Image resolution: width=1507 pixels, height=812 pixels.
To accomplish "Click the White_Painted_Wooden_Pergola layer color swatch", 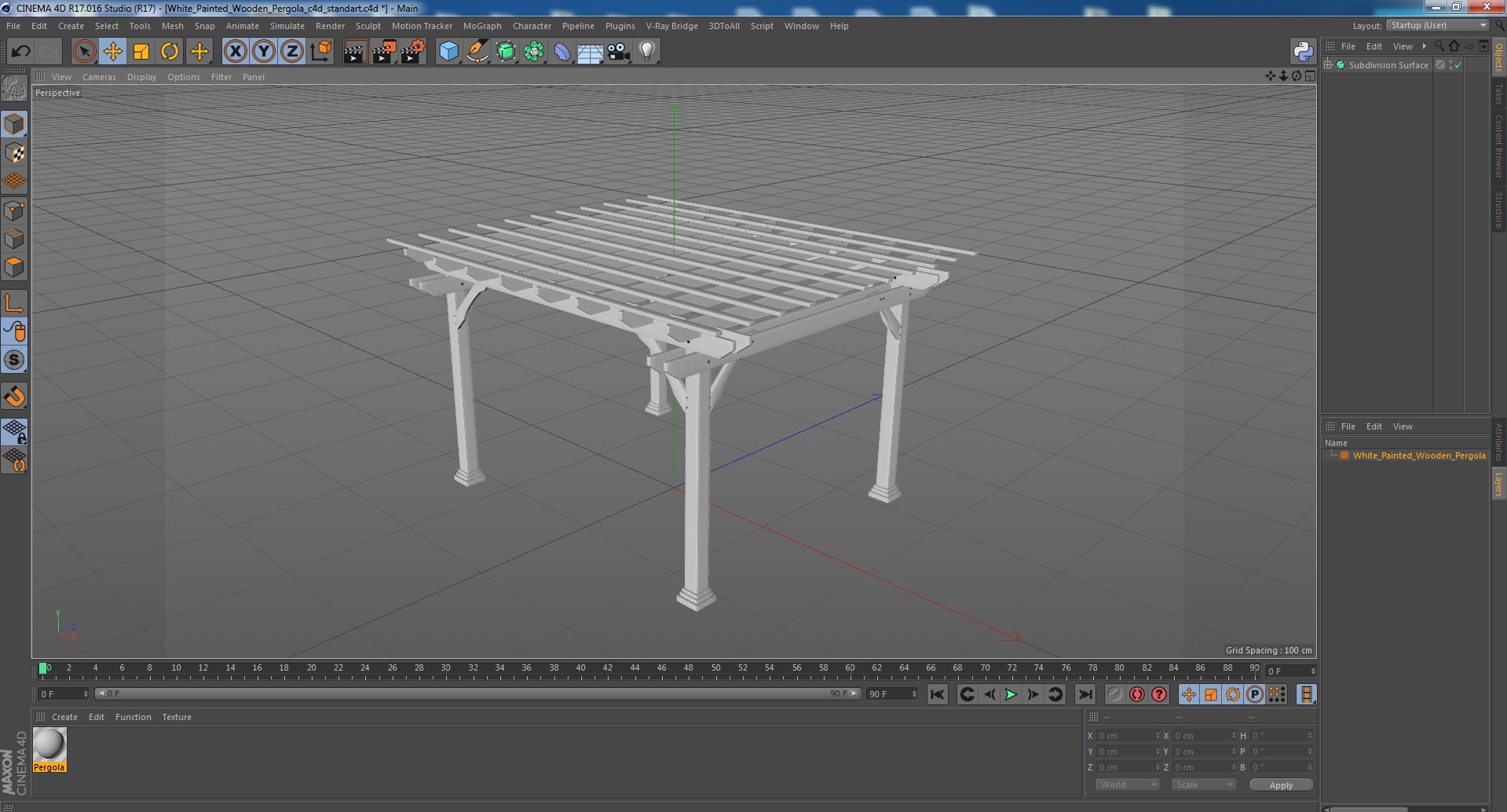I will pyautogui.click(x=1344, y=455).
